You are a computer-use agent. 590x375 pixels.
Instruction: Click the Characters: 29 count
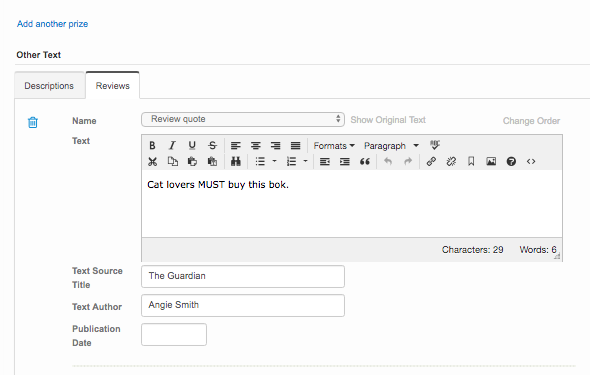(x=472, y=250)
